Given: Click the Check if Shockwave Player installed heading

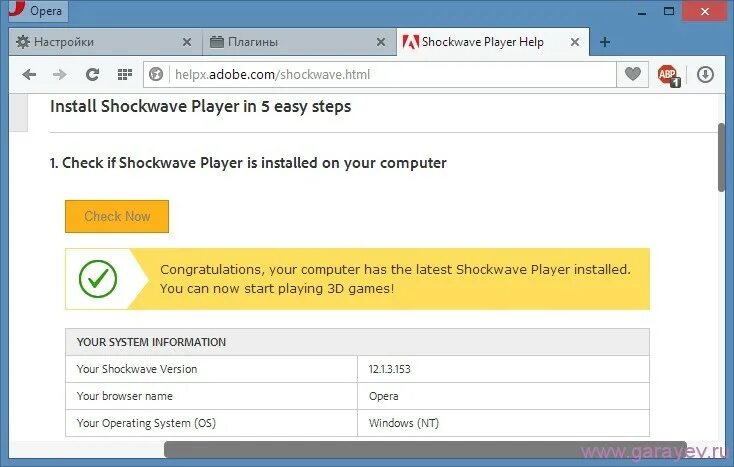Looking at the screenshot, I should [248, 163].
